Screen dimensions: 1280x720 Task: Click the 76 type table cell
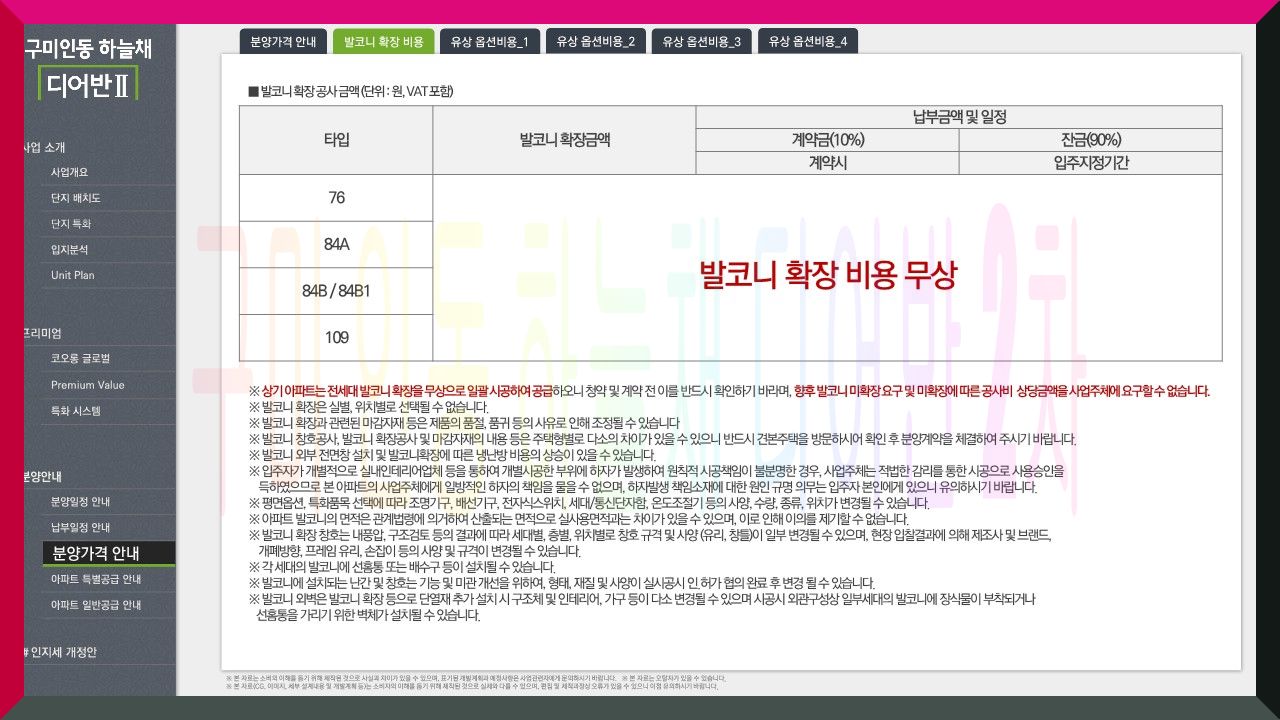point(336,198)
